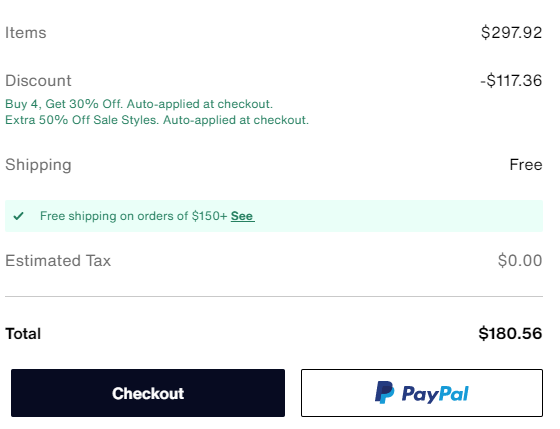Click the PayPal double-P logo icon
The image size is (560, 429).
click(x=385, y=393)
